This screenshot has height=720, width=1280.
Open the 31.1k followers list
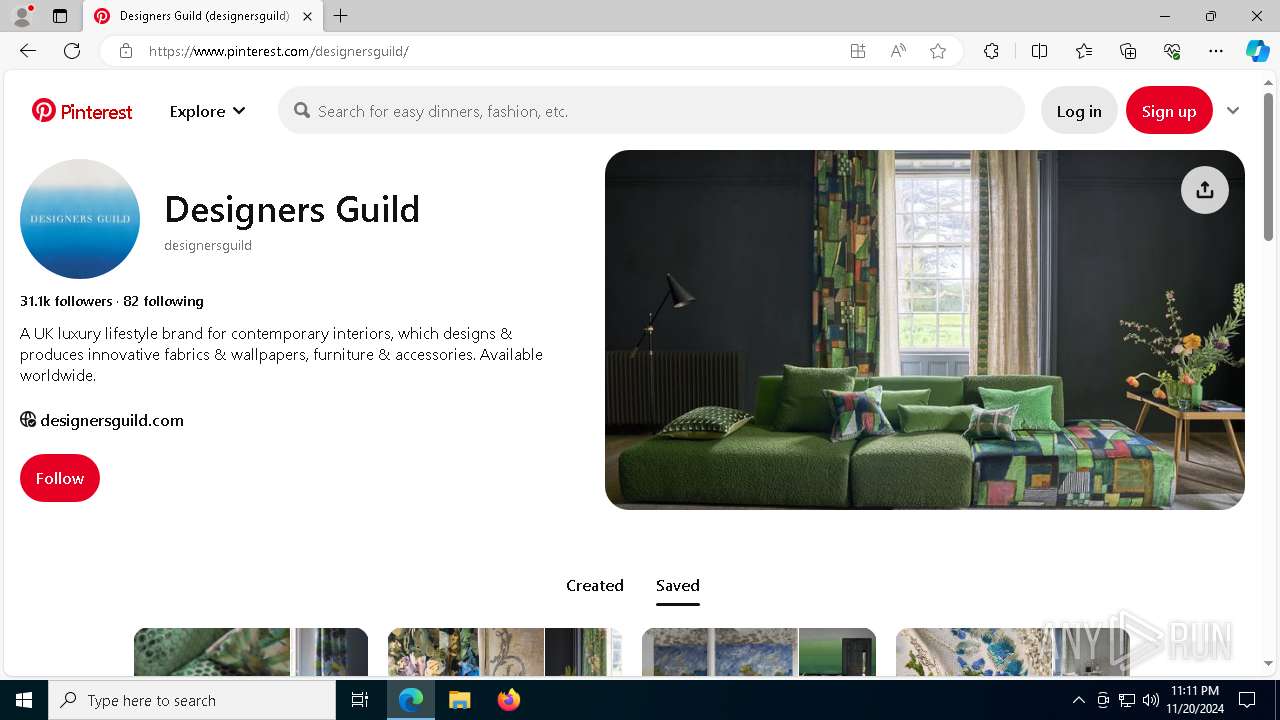point(66,301)
